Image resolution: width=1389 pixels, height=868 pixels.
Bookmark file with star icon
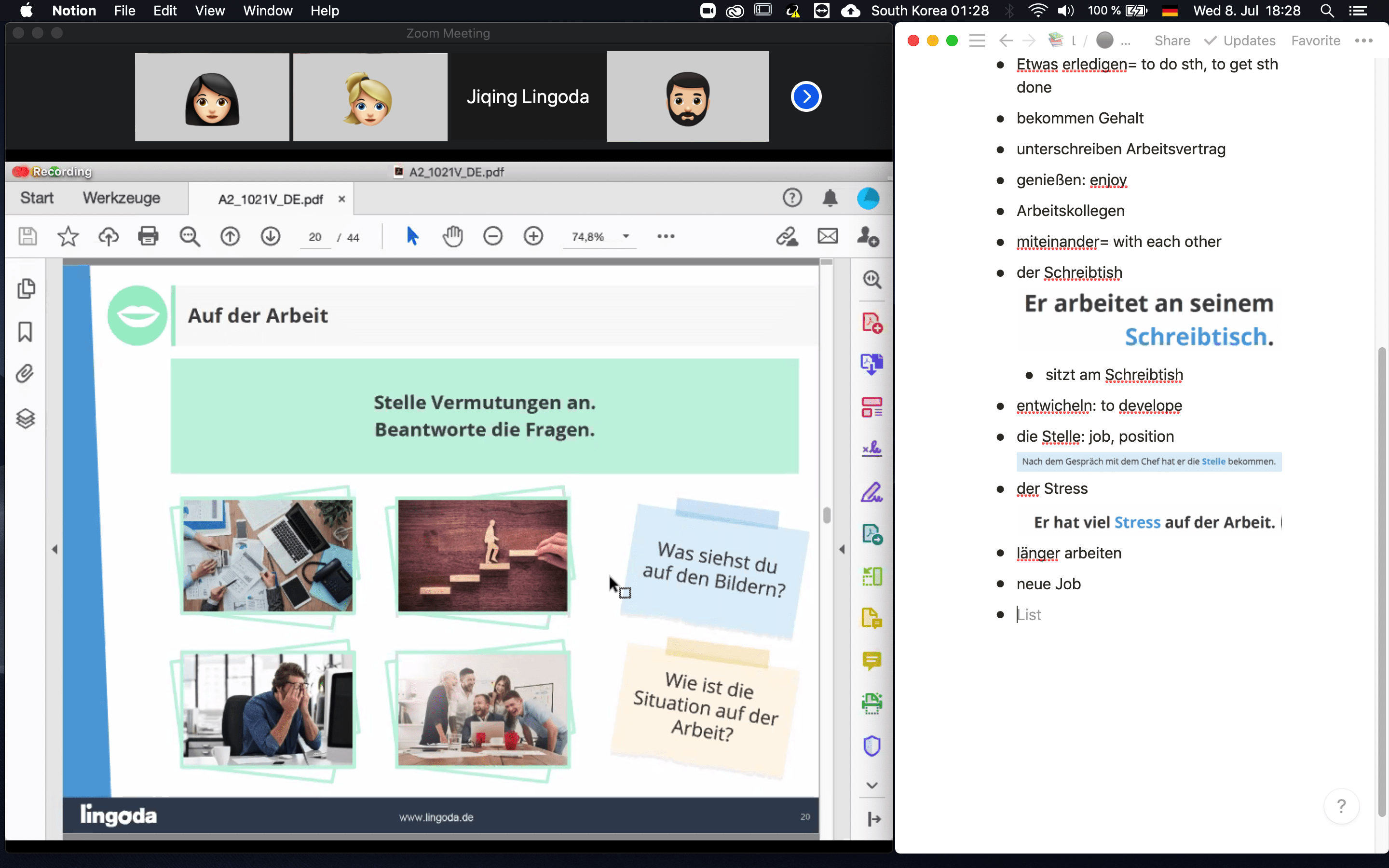click(68, 236)
